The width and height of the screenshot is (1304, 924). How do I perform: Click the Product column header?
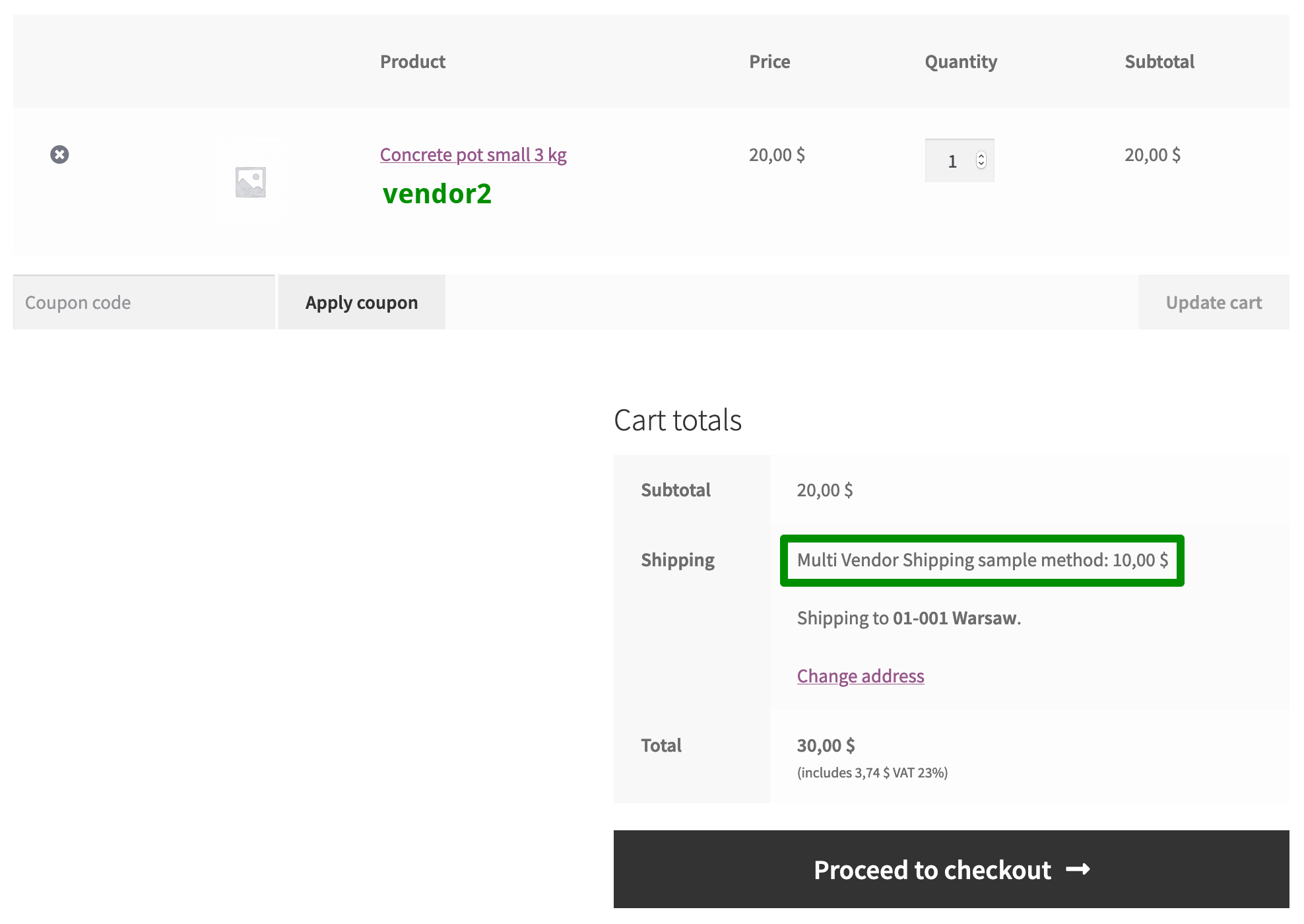click(412, 61)
